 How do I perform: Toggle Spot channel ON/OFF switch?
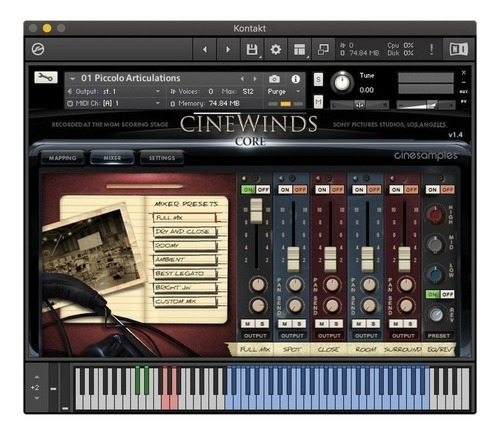(x=292, y=190)
